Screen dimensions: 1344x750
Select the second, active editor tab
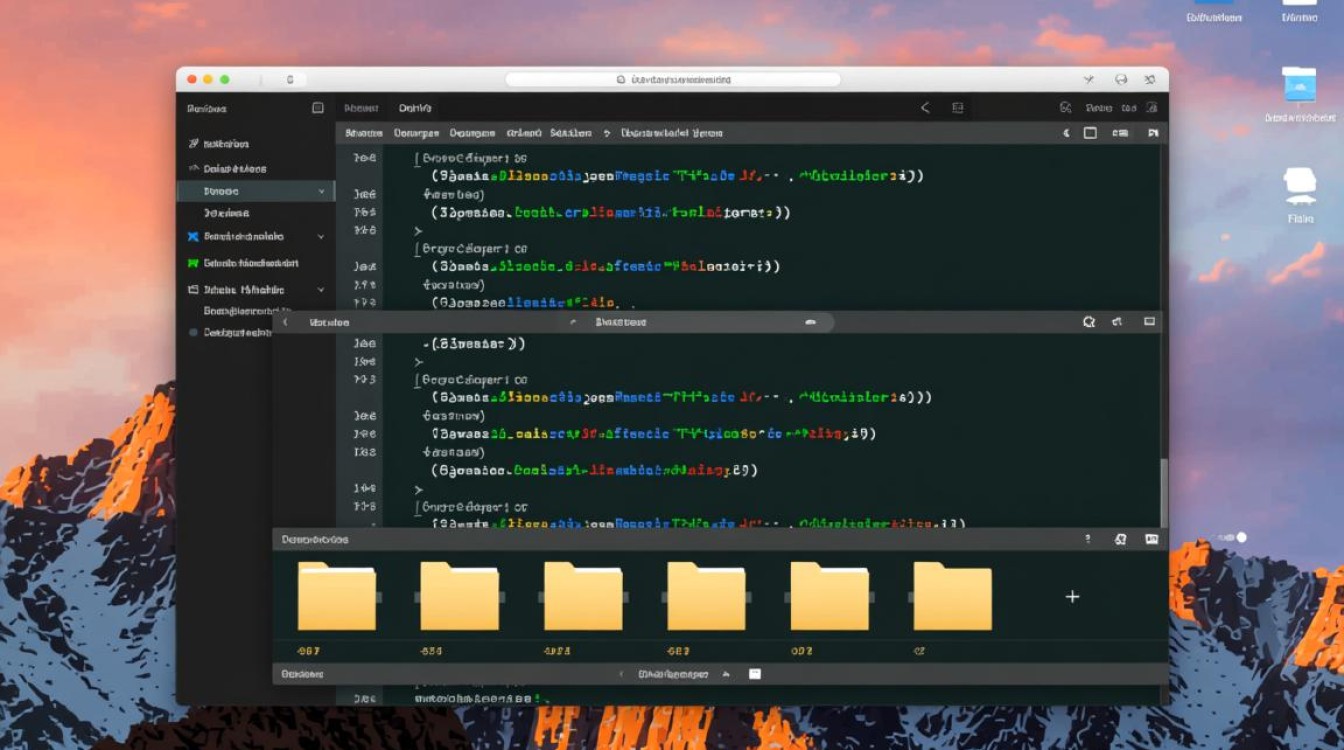pos(415,108)
